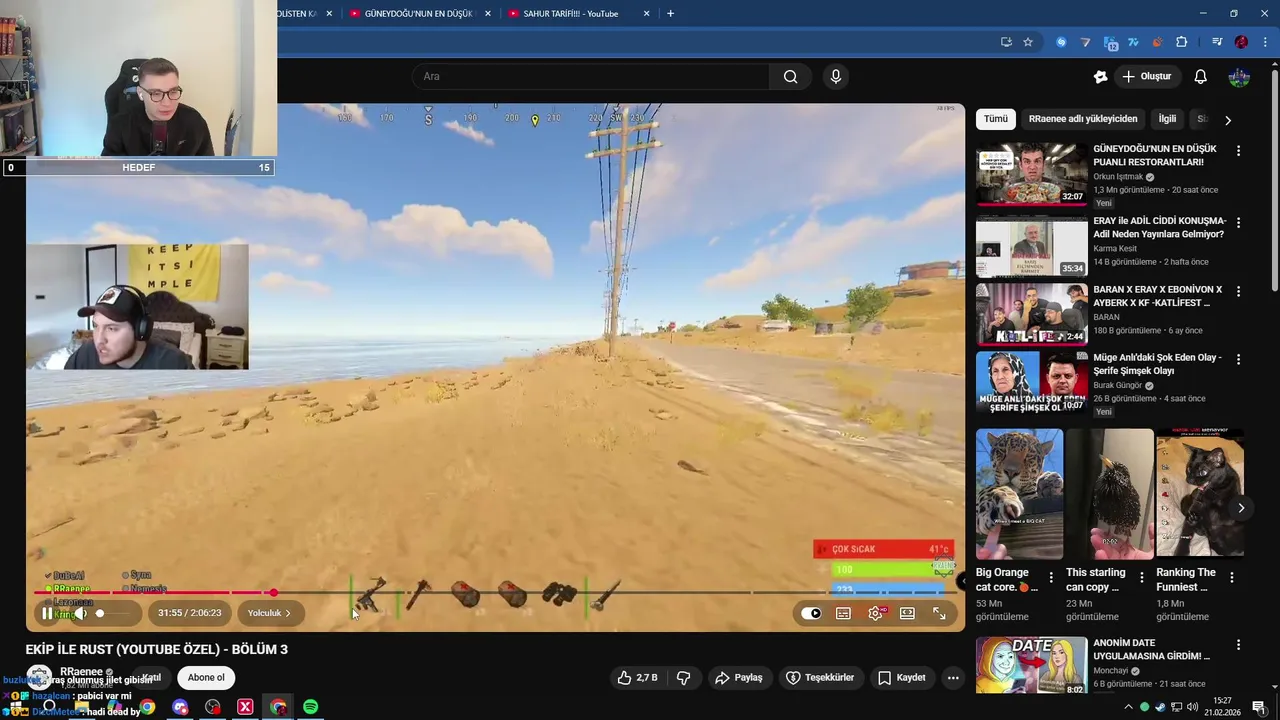The width and height of the screenshot is (1280, 720).
Task: Pause the video with the player pause button
Action: click(47, 613)
